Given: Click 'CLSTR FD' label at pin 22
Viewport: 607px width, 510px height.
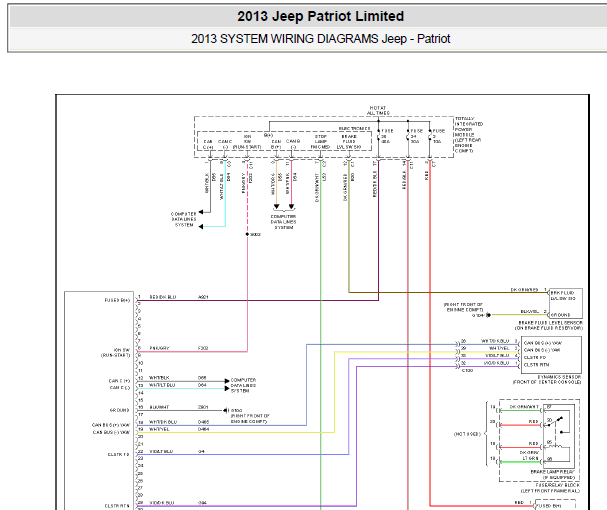Looking at the screenshot, I should pos(118,454).
